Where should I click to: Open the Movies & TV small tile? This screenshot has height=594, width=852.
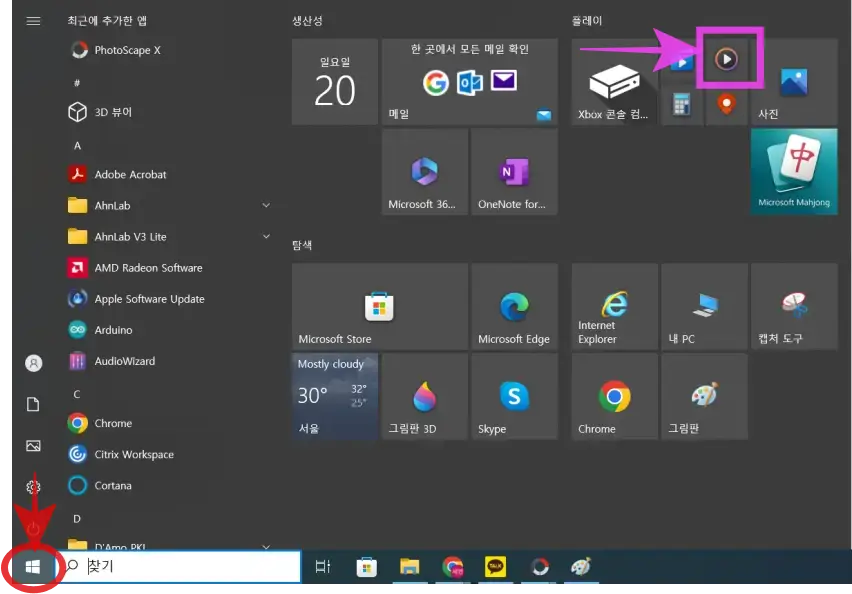[x=682, y=62]
